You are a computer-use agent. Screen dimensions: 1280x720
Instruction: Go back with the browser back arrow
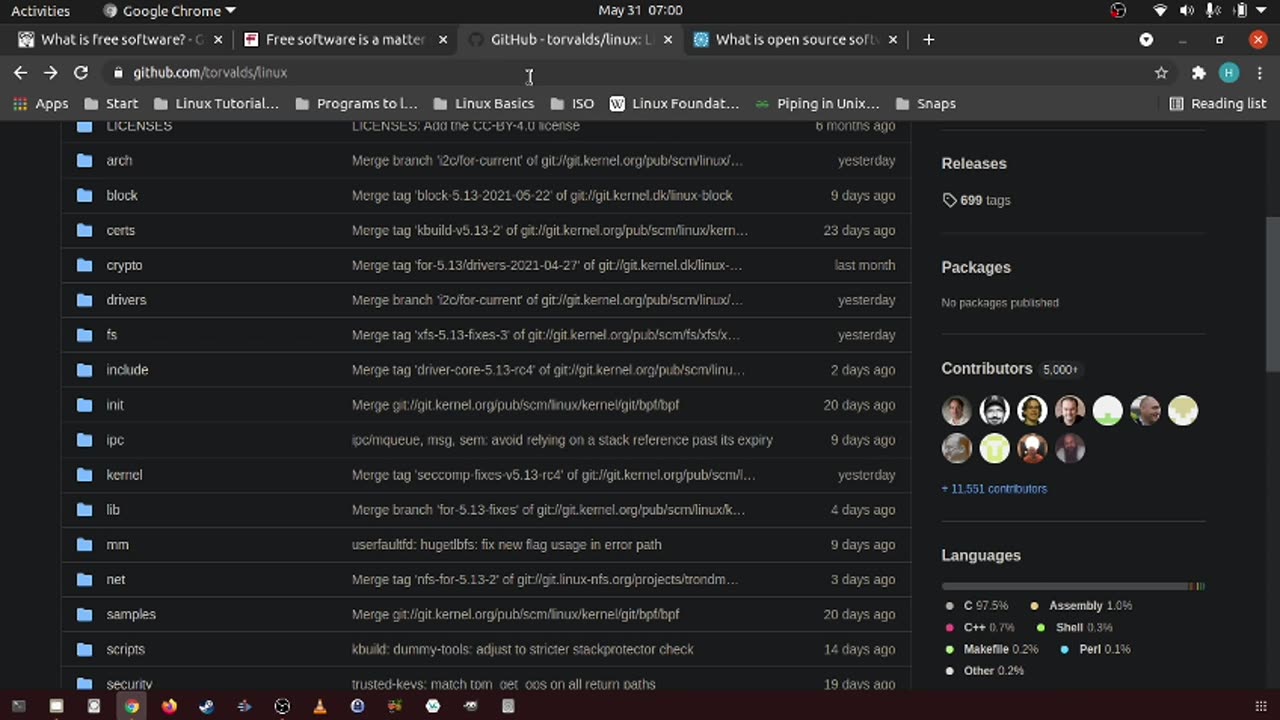pos(20,72)
